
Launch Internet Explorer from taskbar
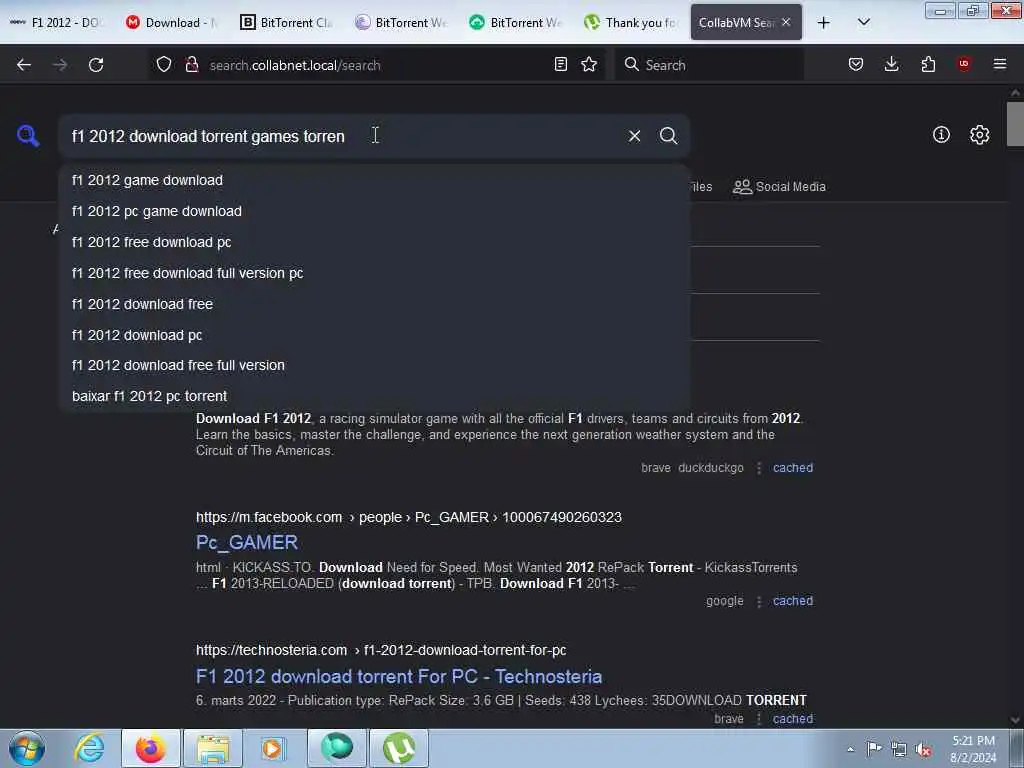pos(89,748)
